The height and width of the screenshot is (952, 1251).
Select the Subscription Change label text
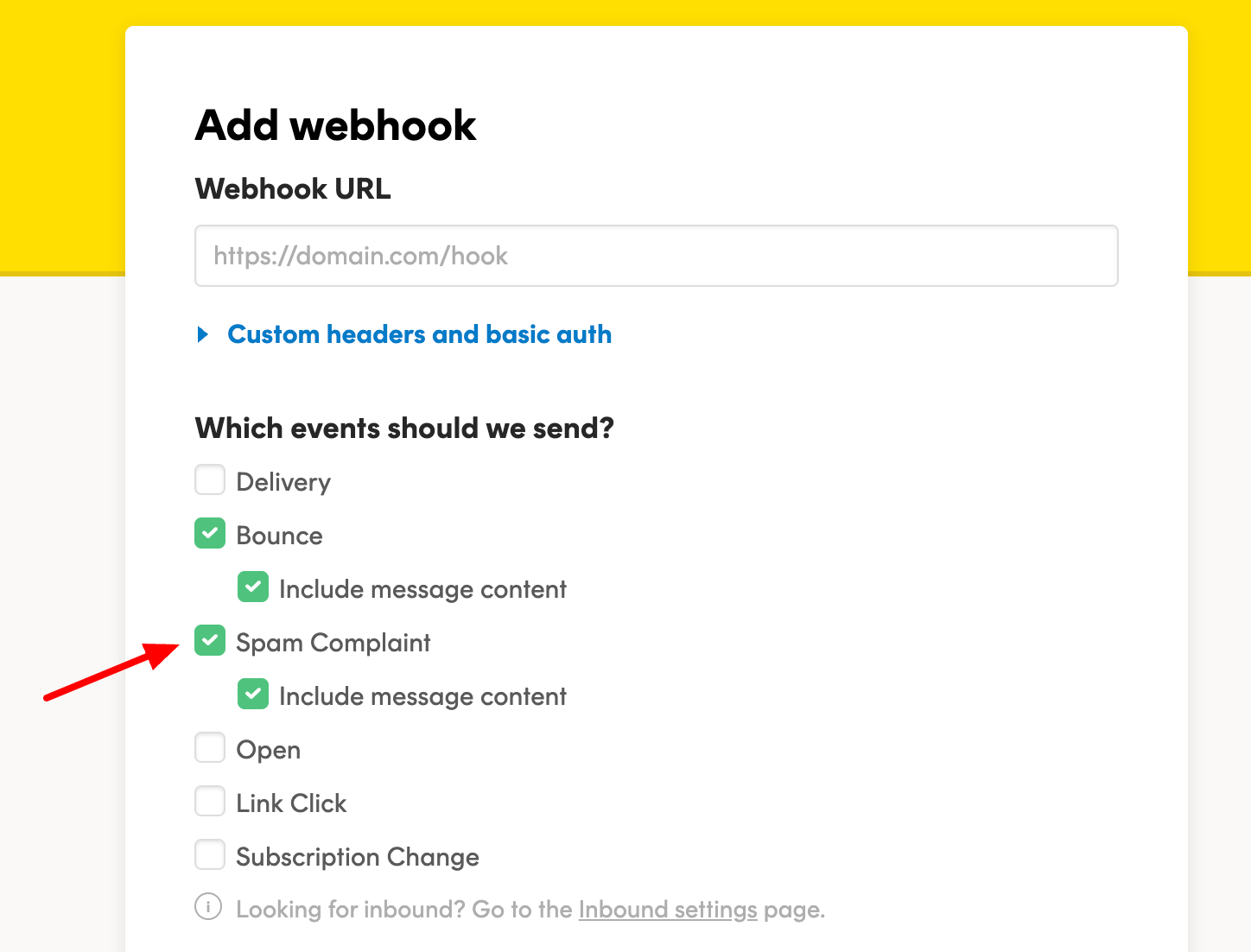coord(358,857)
